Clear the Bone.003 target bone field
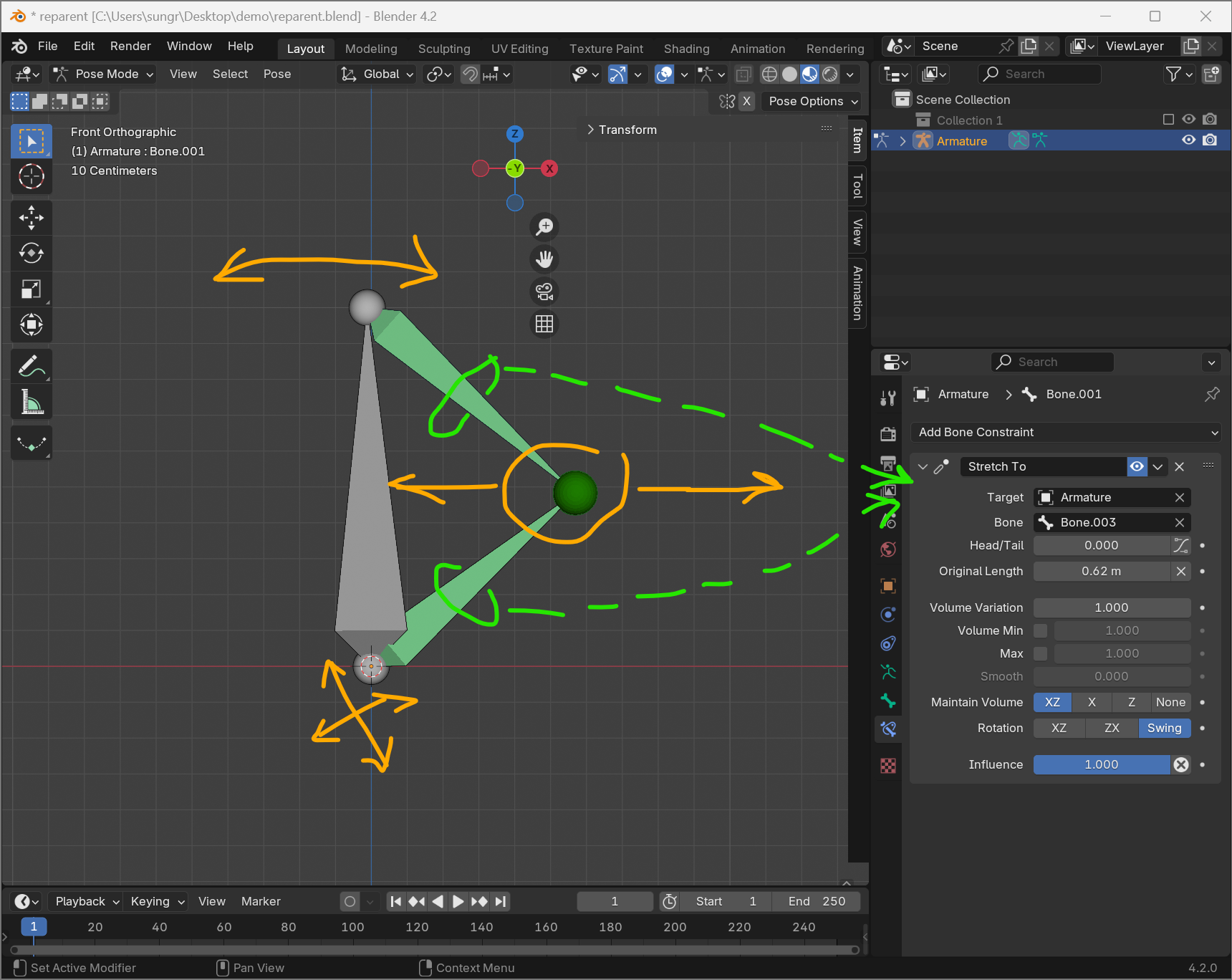1232x980 pixels. pos(1179,522)
